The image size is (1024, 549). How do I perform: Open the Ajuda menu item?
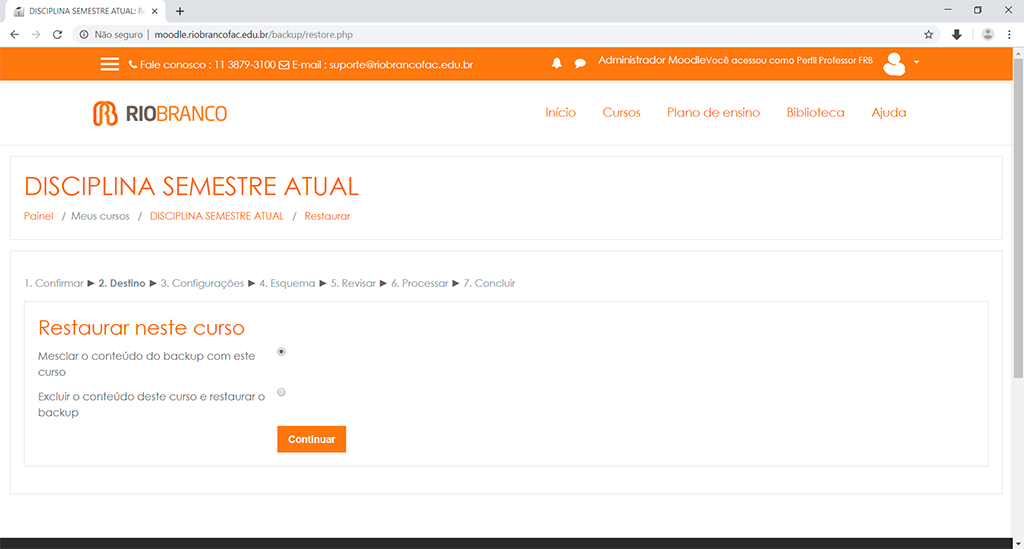tap(889, 112)
